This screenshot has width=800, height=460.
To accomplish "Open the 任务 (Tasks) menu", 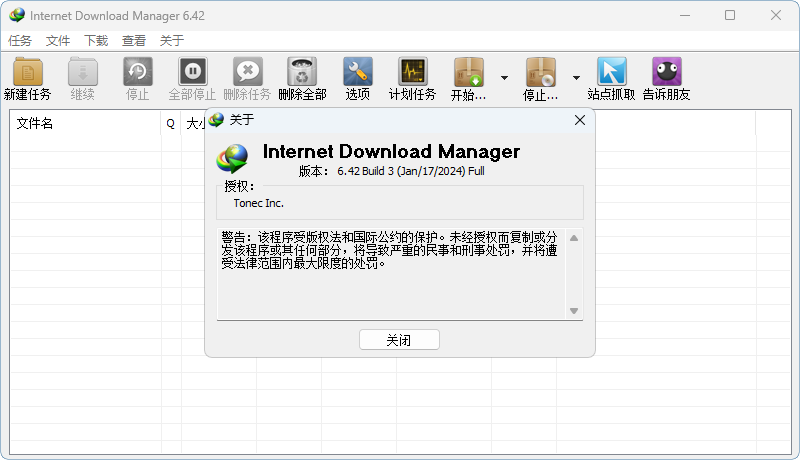I will click(20, 41).
